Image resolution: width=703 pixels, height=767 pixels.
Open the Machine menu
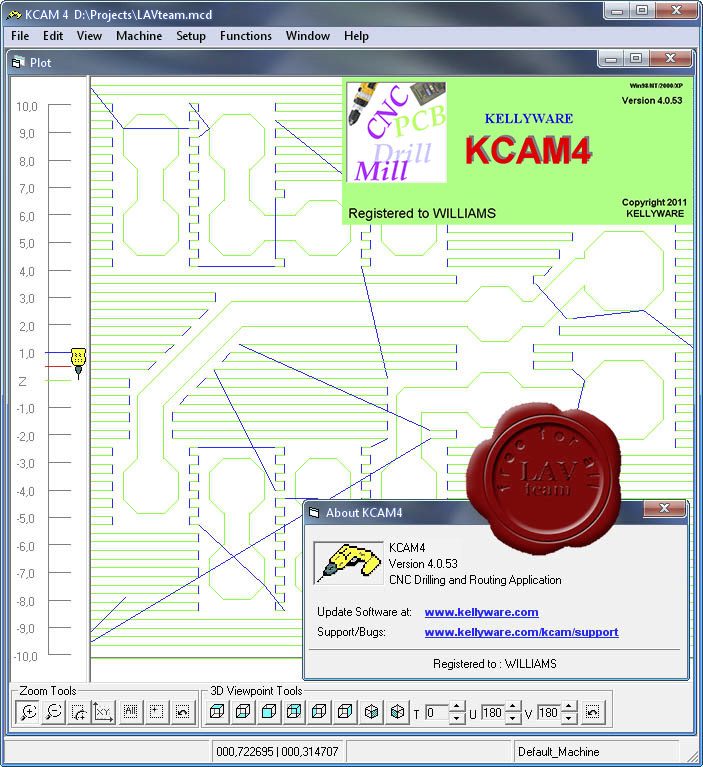139,36
